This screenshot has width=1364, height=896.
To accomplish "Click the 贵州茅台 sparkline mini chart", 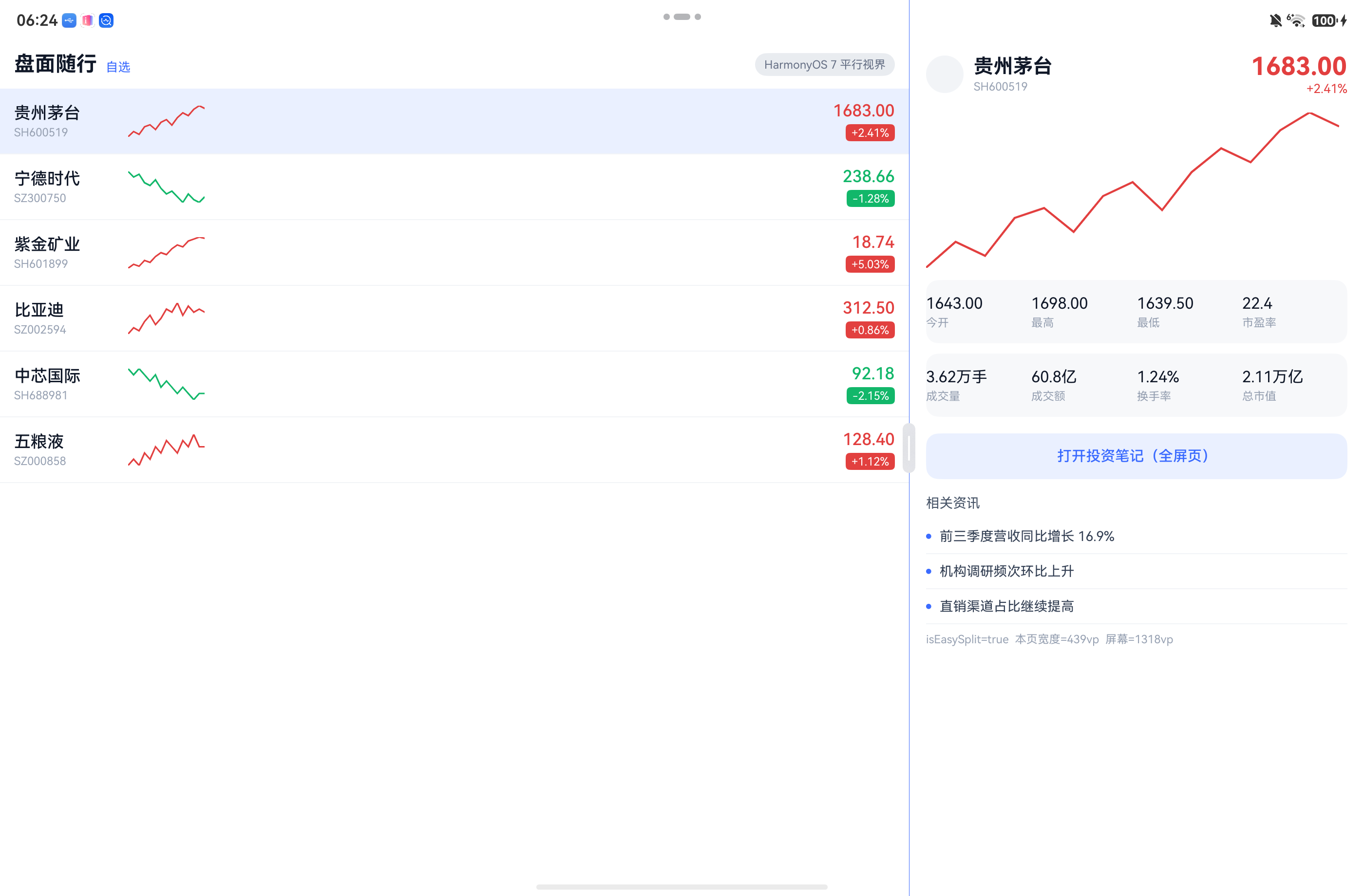I will (x=166, y=121).
